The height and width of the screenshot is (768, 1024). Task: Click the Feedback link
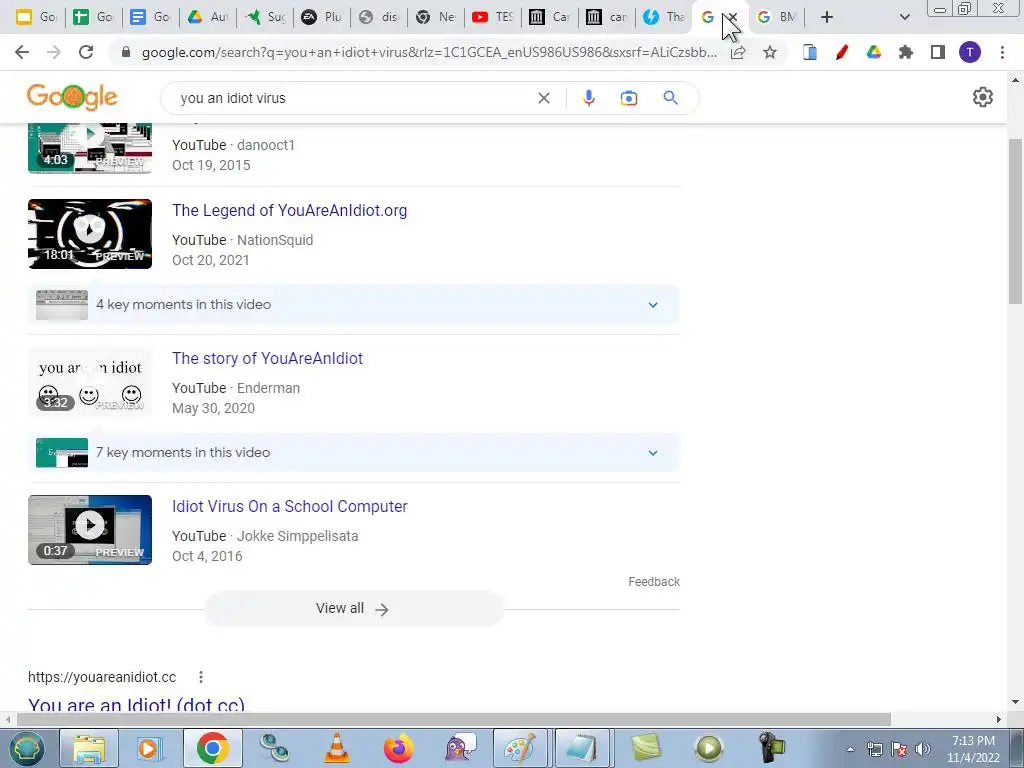(654, 582)
